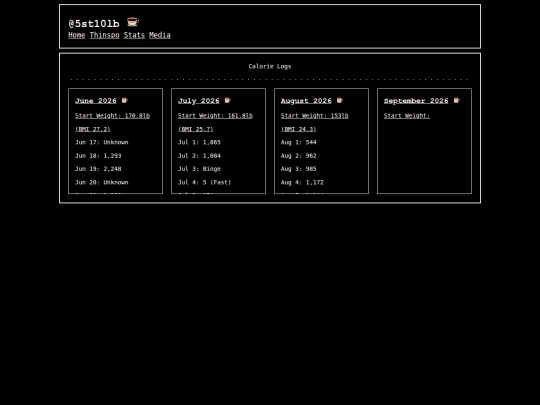The image size is (540, 405).
Task: Select the Jun 18: 1,293 entry
Action: pos(98,156)
